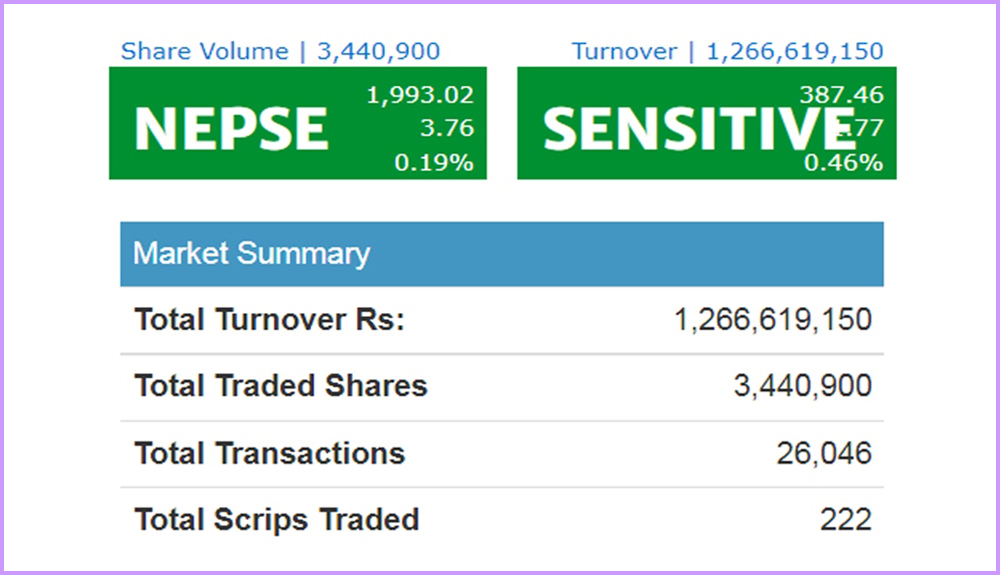
Task: Select the NEPSE value 1,993.02
Action: (x=420, y=96)
